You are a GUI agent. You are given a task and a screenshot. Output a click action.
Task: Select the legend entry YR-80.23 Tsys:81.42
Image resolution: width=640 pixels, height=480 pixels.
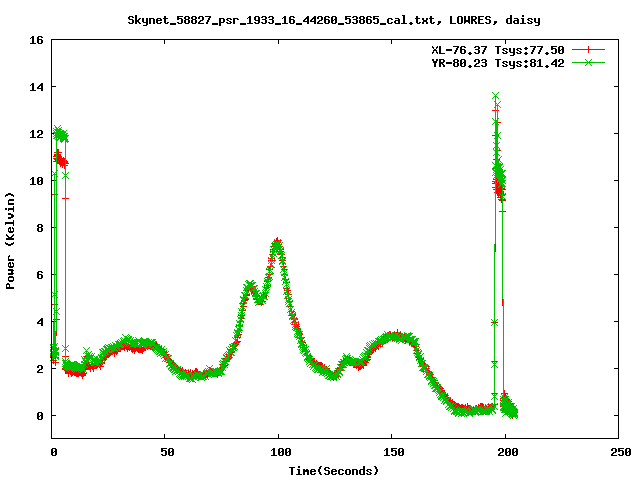[498, 63]
